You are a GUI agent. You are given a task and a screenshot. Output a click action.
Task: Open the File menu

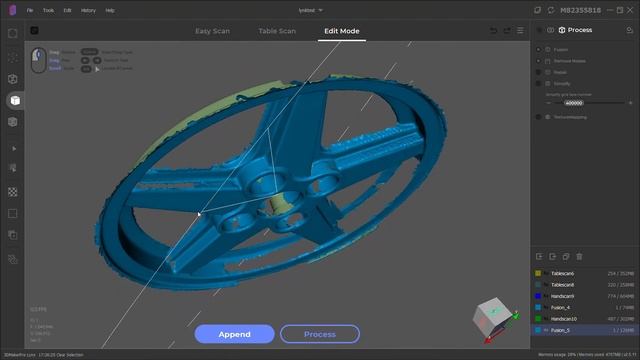pyautogui.click(x=30, y=10)
